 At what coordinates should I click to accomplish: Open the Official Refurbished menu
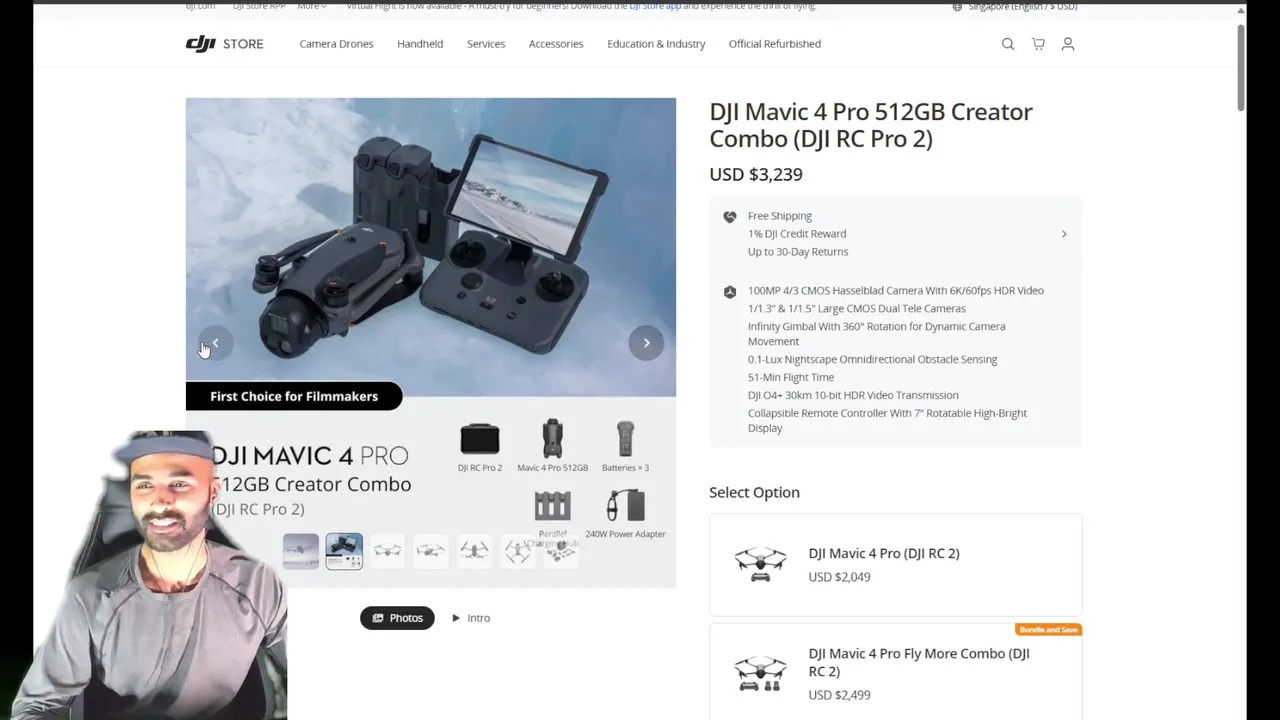point(775,44)
